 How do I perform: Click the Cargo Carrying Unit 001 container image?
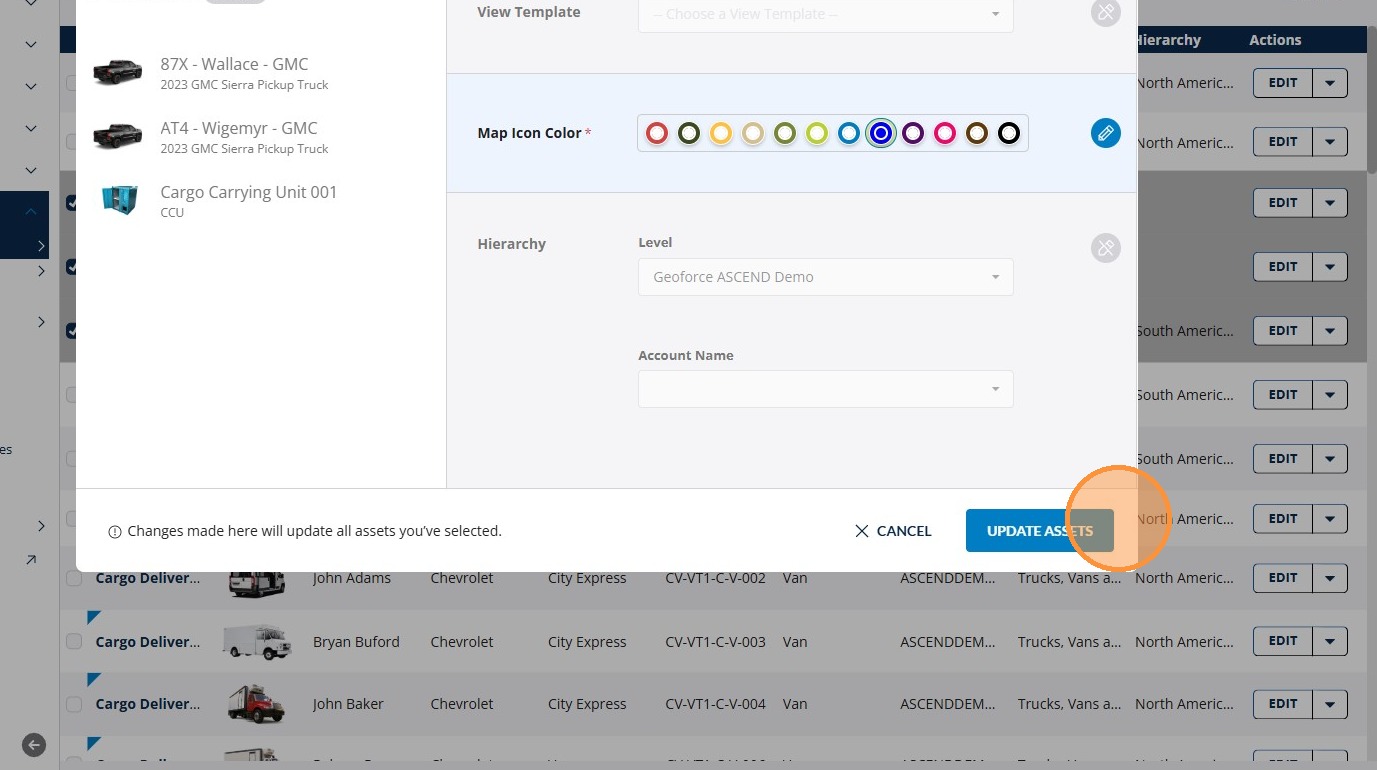click(120, 199)
